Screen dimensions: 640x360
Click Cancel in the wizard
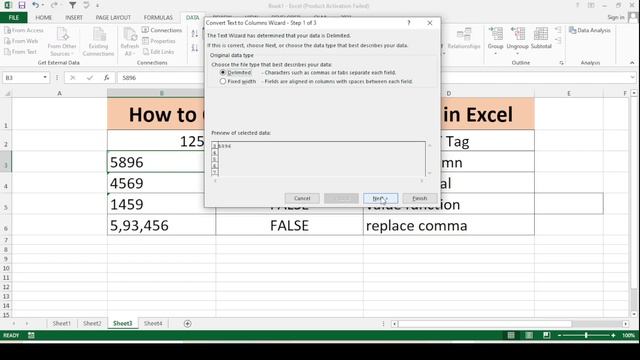tap(302, 198)
